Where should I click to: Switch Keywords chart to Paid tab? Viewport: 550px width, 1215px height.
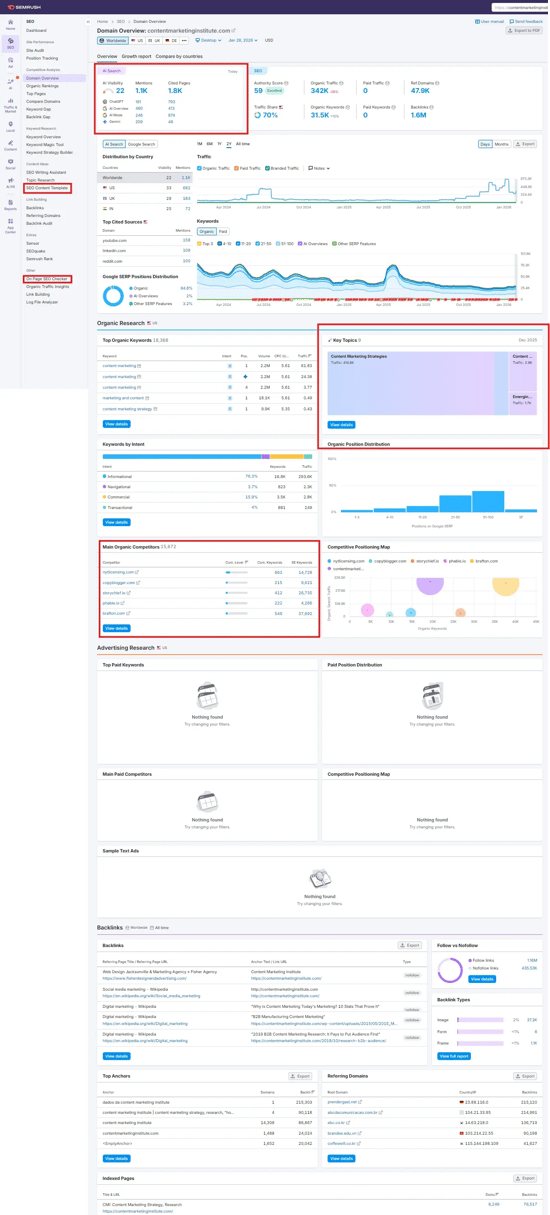click(x=223, y=231)
